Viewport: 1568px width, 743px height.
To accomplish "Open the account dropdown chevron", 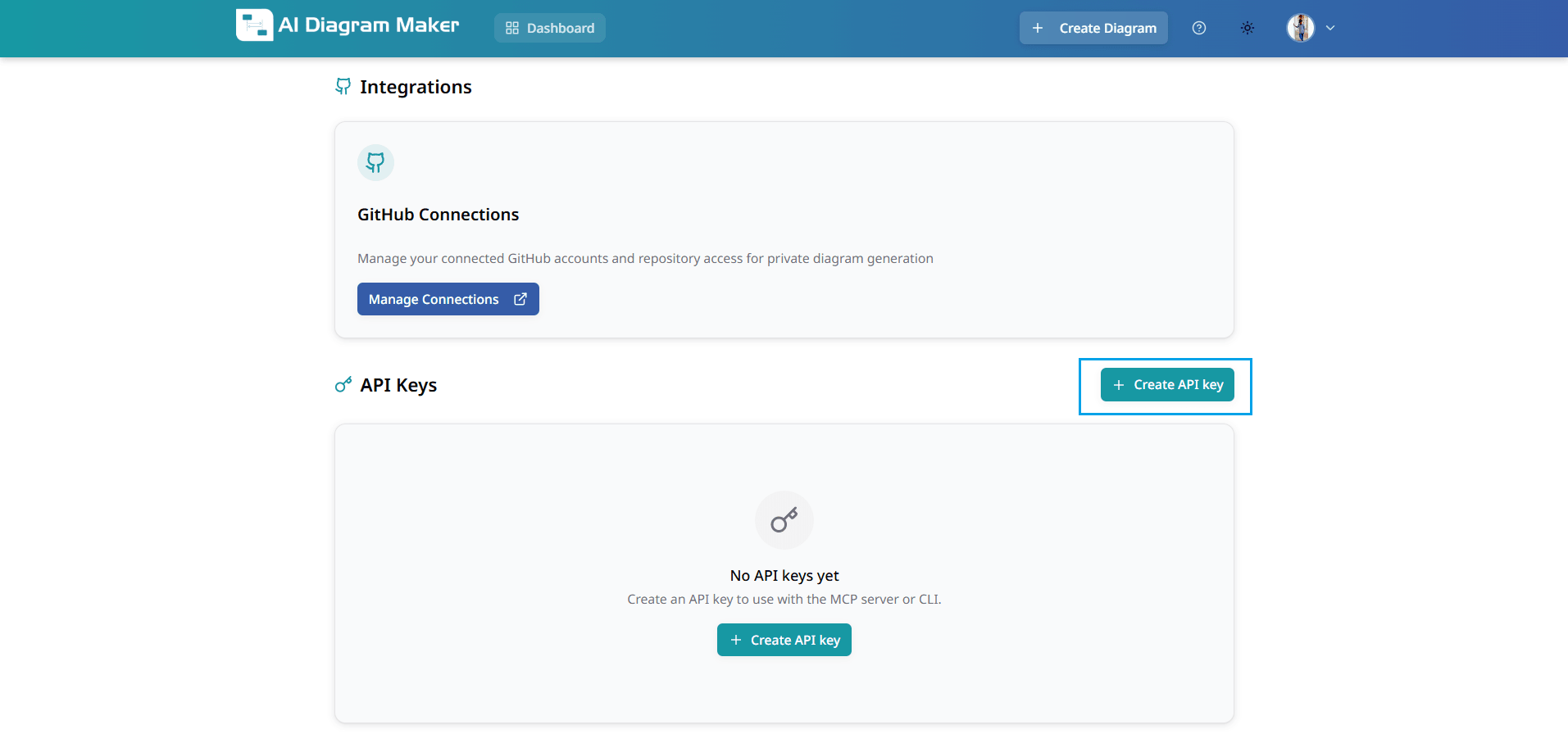I will pyautogui.click(x=1330, y=27).
